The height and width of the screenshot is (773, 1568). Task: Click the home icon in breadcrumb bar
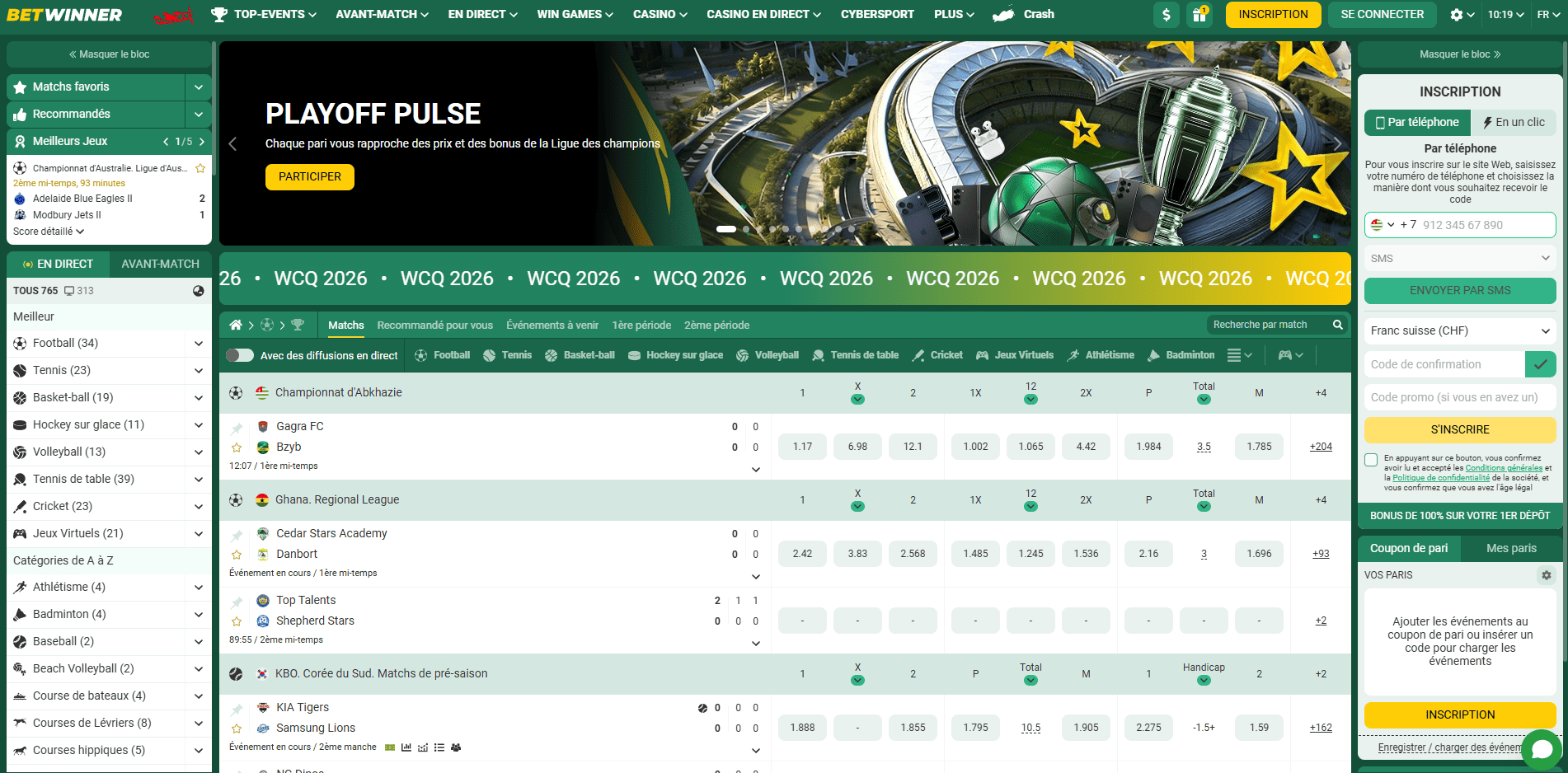[x=236, y=325]
